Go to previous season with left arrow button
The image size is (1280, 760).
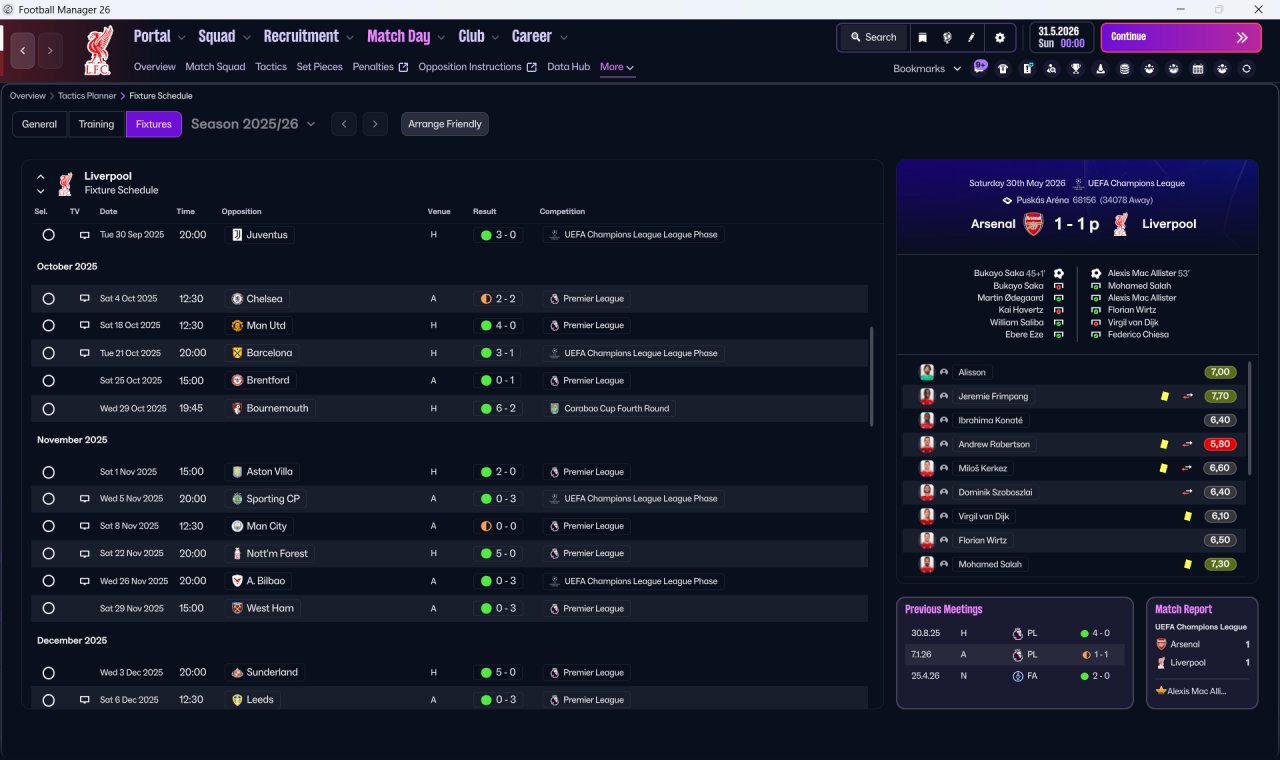point(344,124)
